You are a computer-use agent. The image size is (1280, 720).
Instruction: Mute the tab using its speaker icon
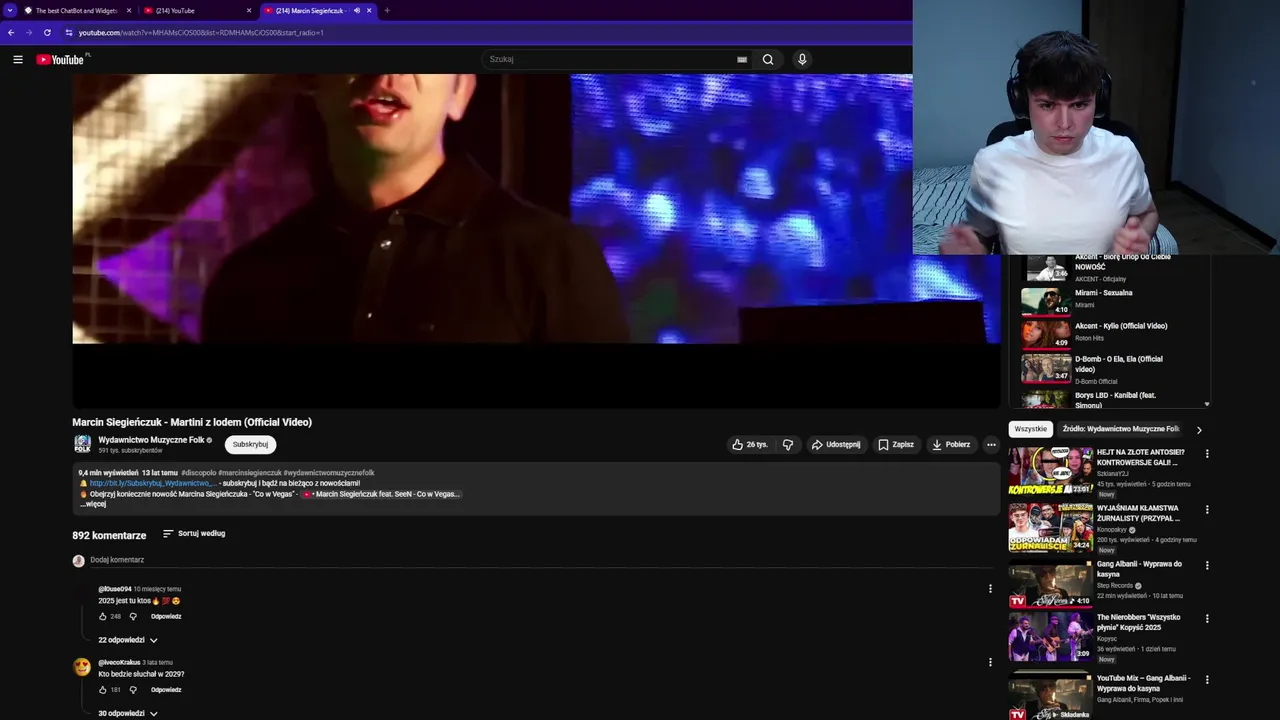pyautogui.click(x=357, y=10)
